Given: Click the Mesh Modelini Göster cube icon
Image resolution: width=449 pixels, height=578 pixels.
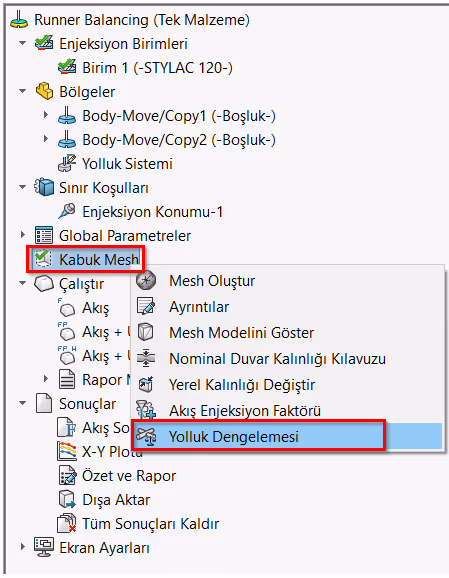Looking at the screenshot, I should pyautogui.click(x=145, y=332).
